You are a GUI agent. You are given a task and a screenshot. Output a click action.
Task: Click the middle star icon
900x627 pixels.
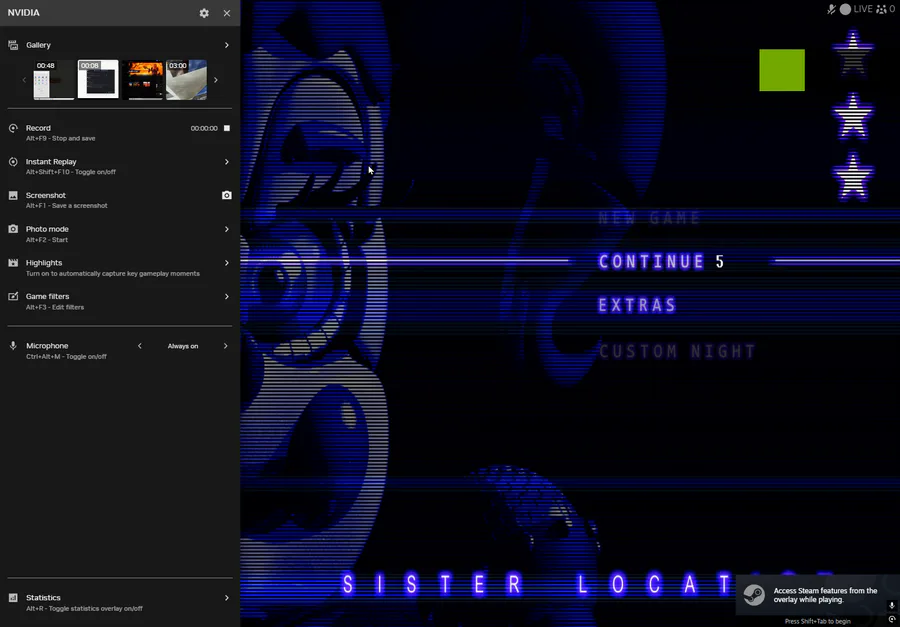point(853,117)
